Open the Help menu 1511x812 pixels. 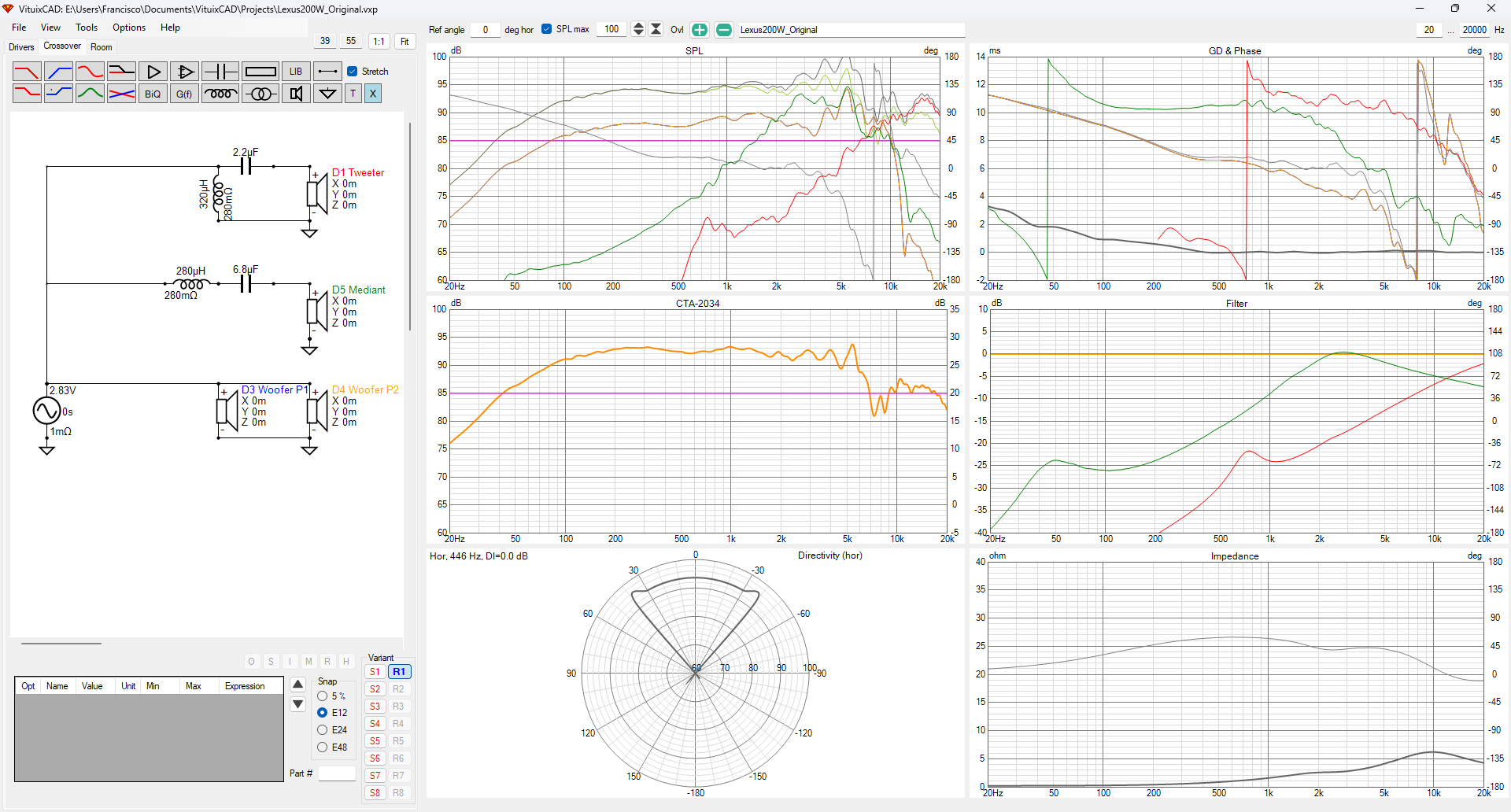click(x=170, y=28)
